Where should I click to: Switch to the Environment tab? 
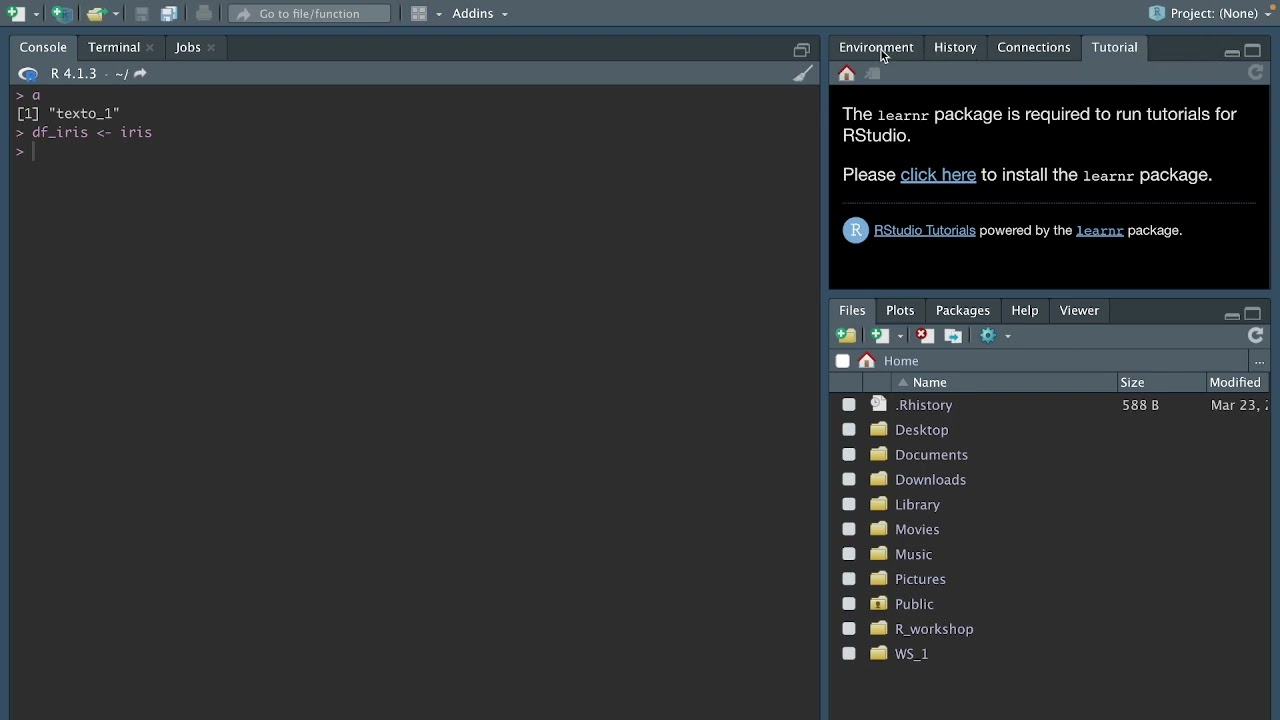click(x=876, y=47)
